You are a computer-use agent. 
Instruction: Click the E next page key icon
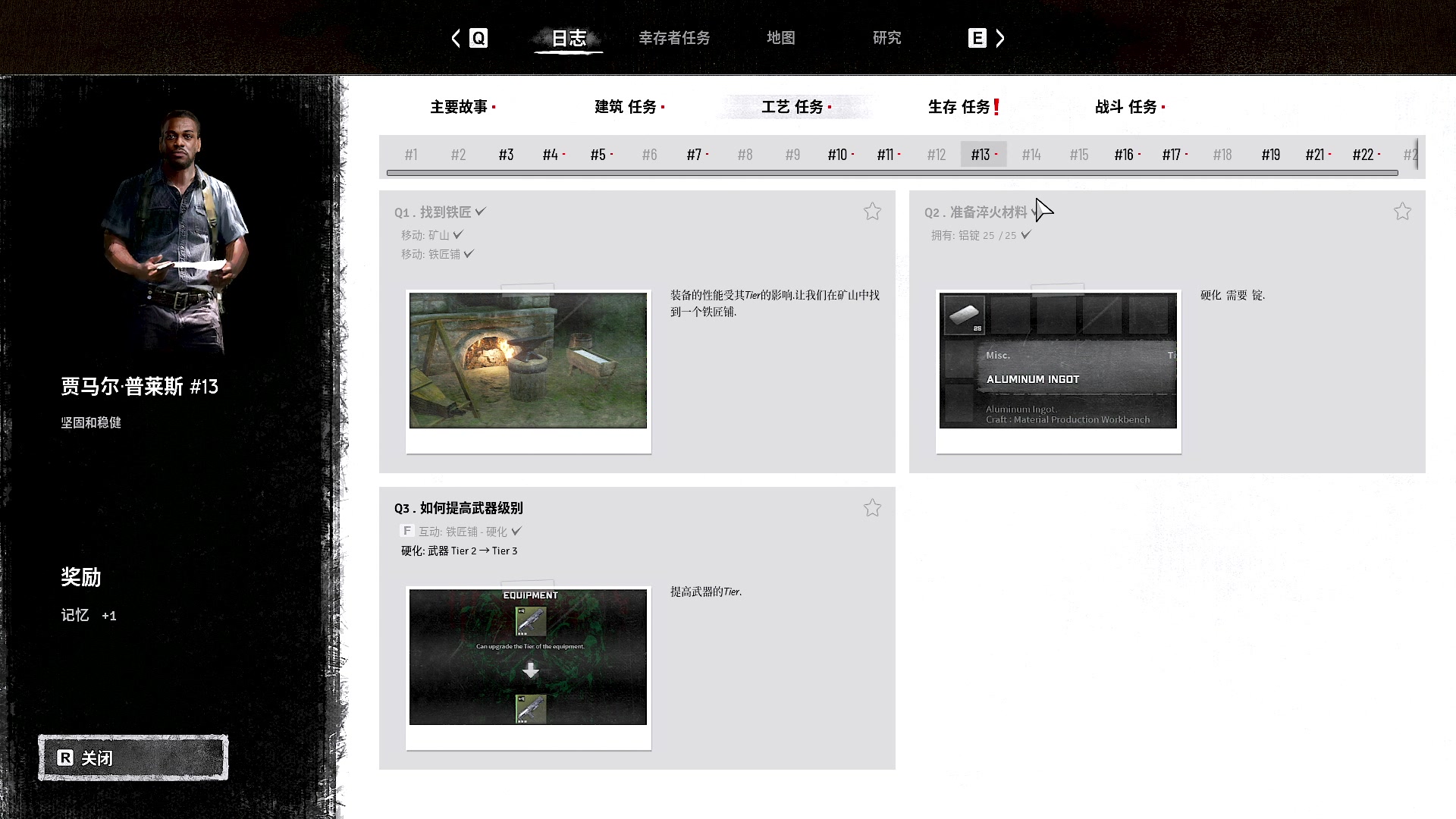coord(977,38)
